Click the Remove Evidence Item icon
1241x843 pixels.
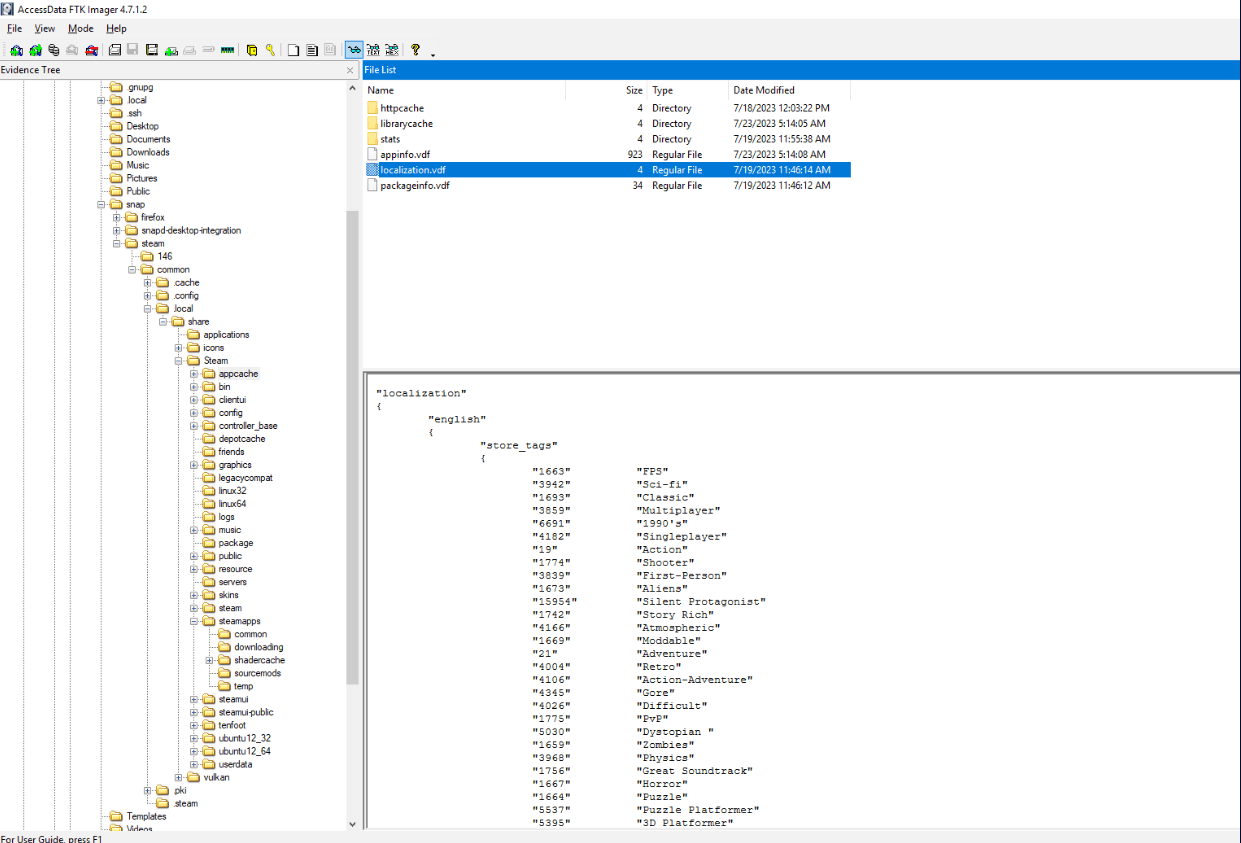(72, 50)
